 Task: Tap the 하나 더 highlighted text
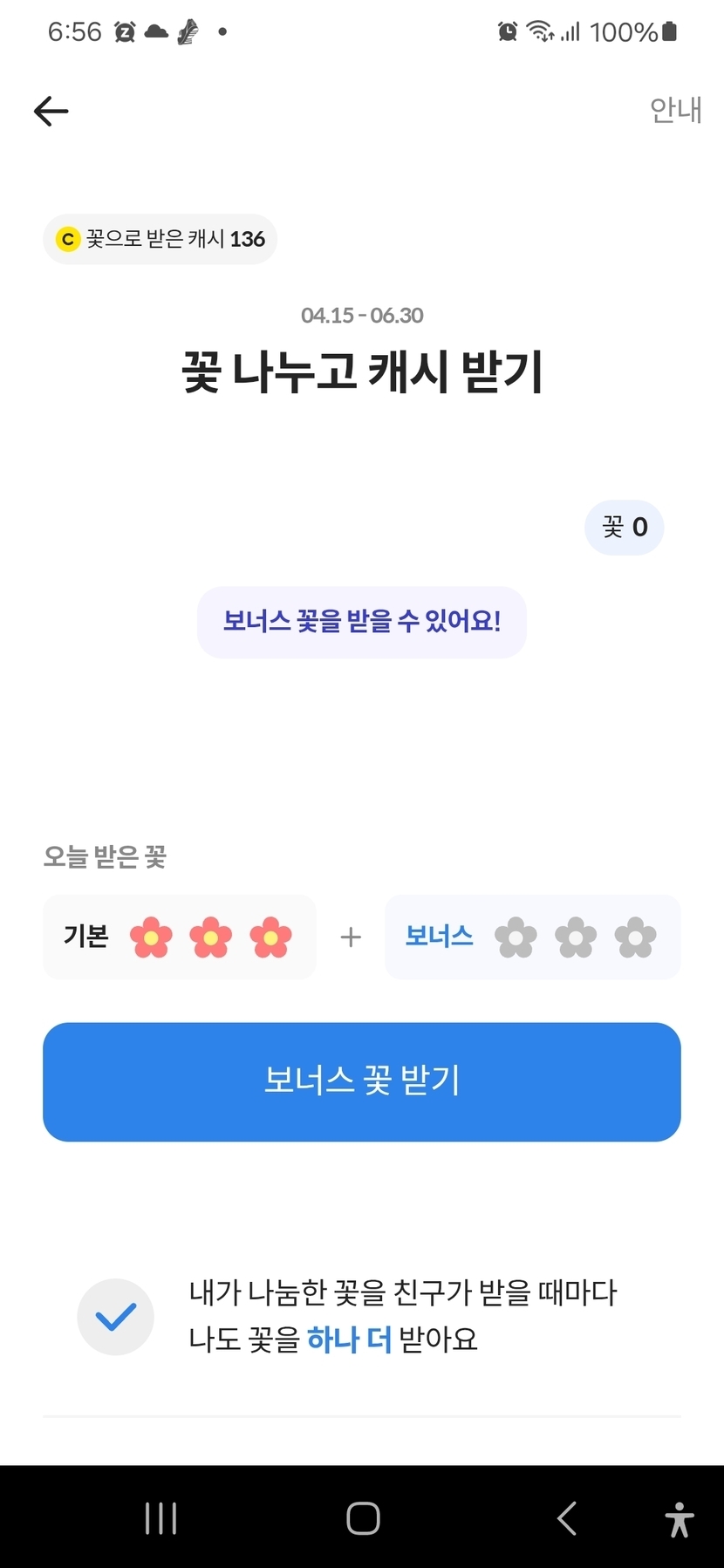point(349,1340)
